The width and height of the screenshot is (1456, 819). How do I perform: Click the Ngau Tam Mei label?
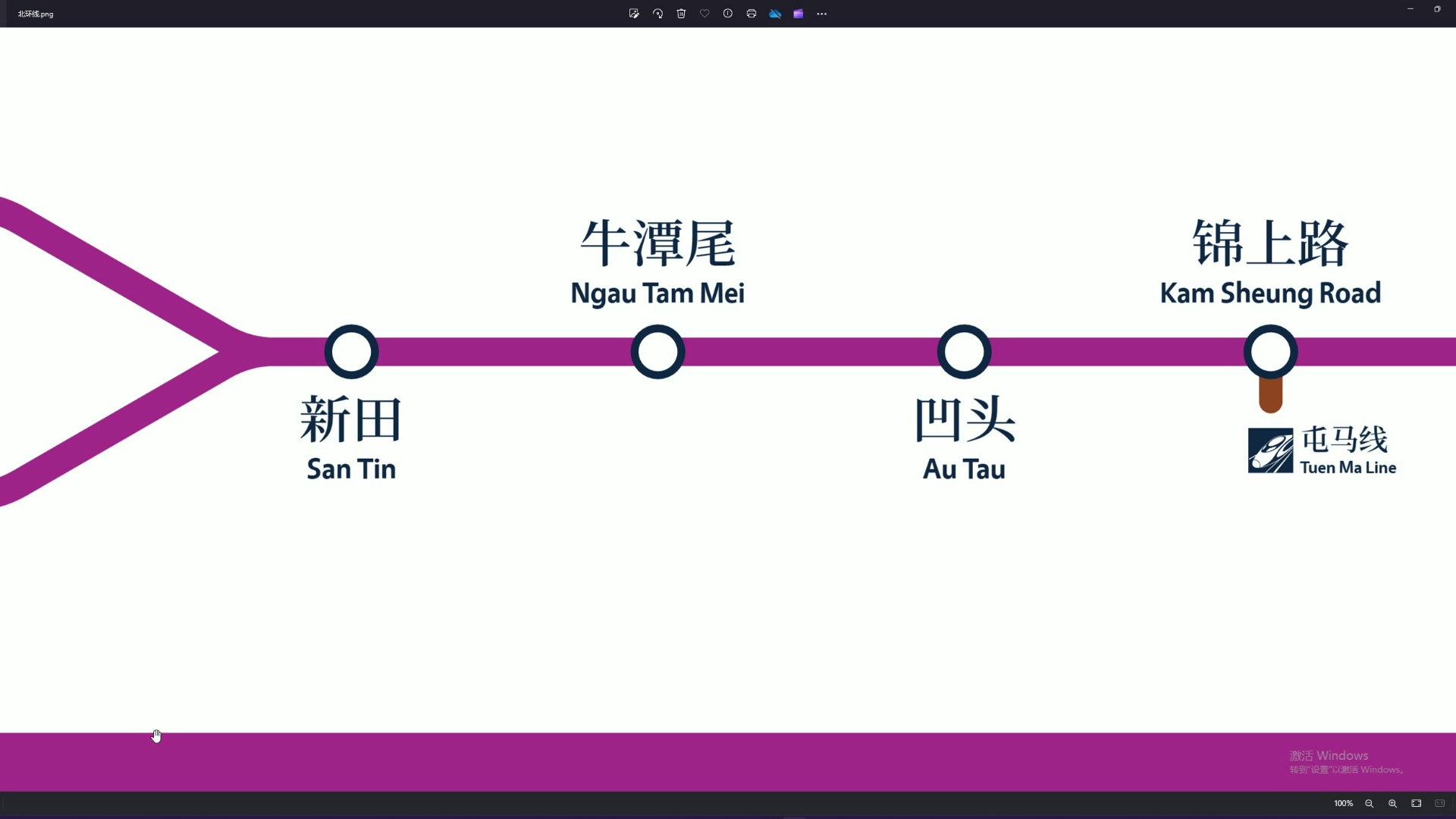[657, 294]
